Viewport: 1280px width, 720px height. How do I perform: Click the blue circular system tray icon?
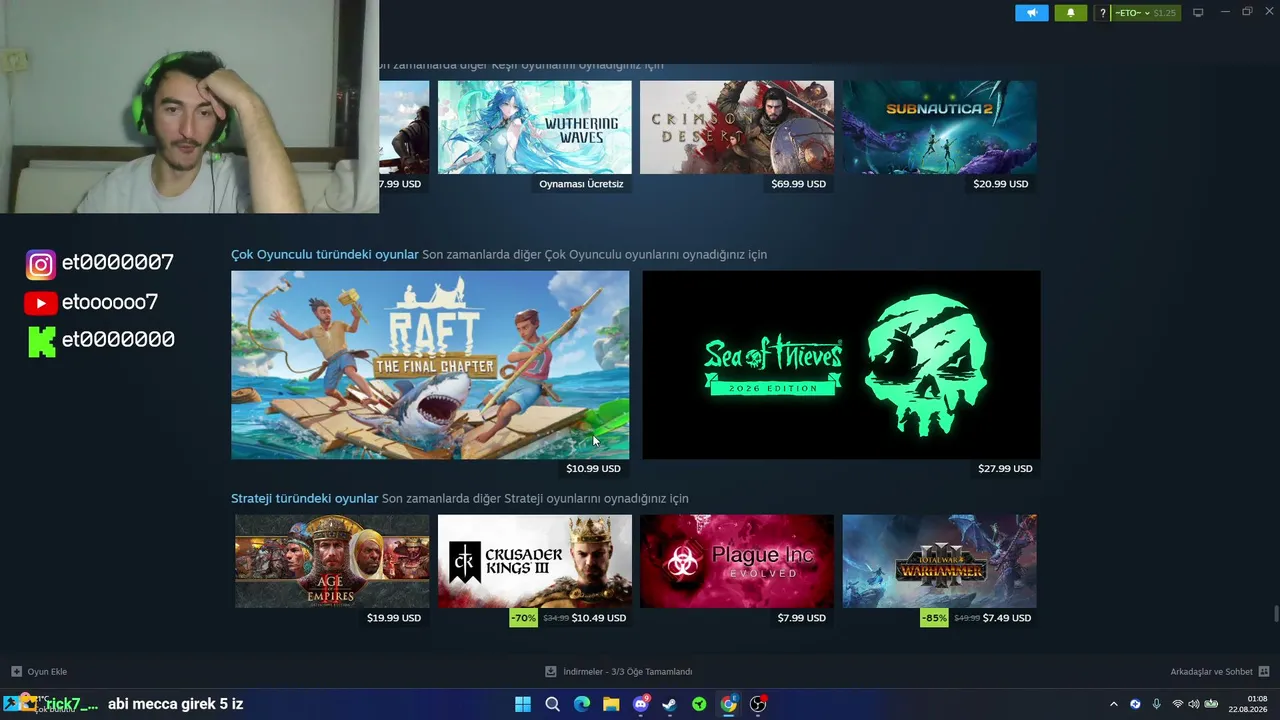1135,704
